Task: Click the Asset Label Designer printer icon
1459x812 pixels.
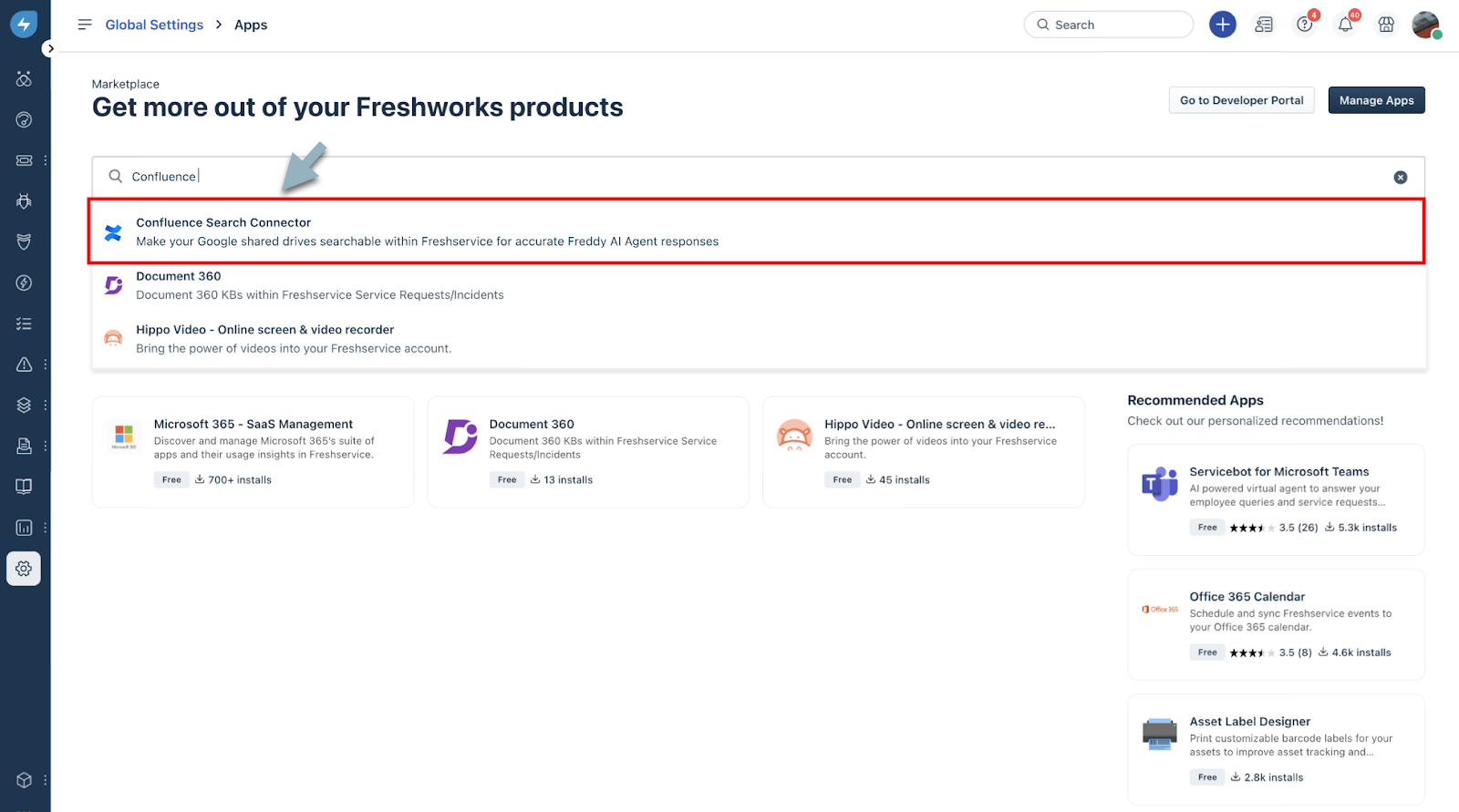Action: tap(1160, 734)
